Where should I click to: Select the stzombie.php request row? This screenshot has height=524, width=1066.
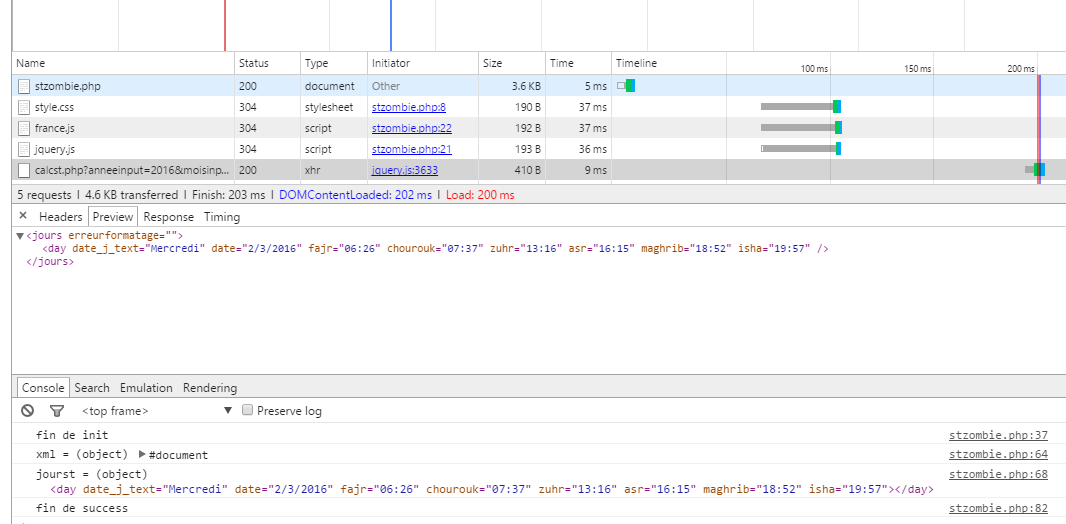pyautogui.click(x=538, y=86)
